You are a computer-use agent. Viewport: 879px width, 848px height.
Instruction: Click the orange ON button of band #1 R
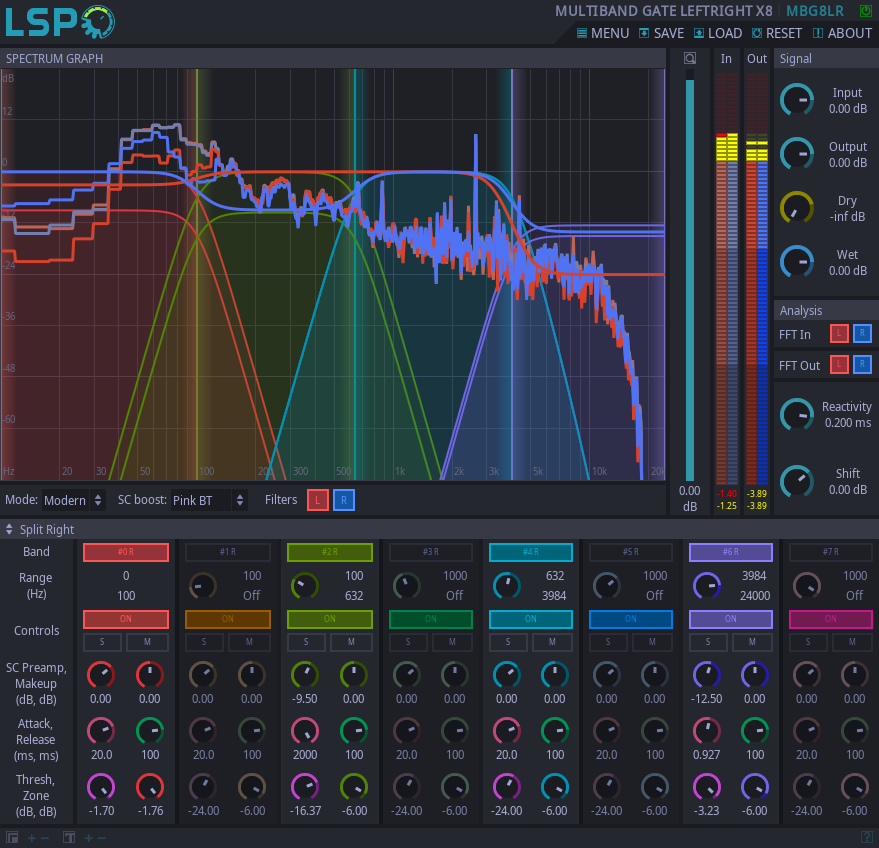point(228,619)
